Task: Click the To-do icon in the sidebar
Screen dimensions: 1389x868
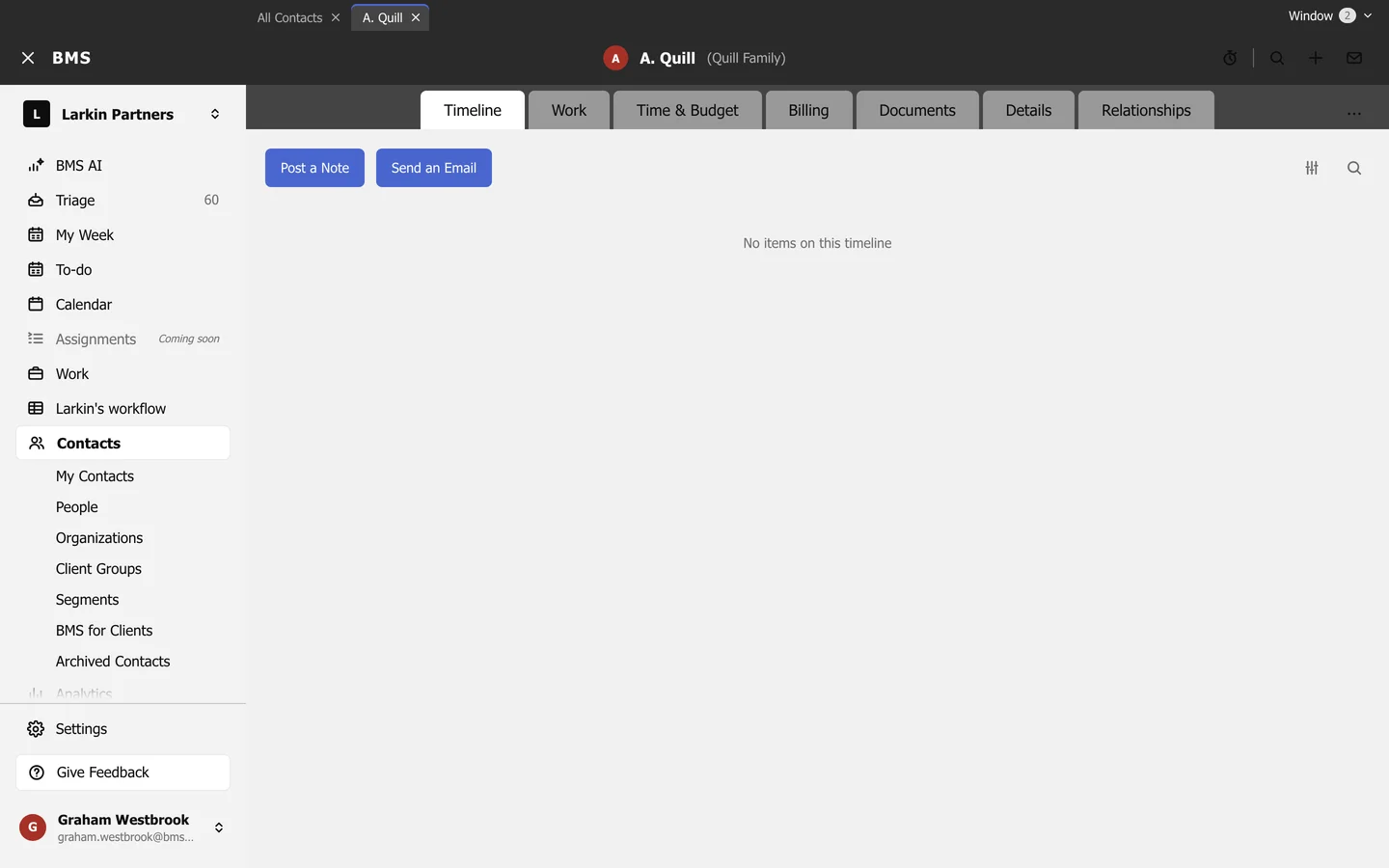Action: pyautogui.click(x=36, y=269)
